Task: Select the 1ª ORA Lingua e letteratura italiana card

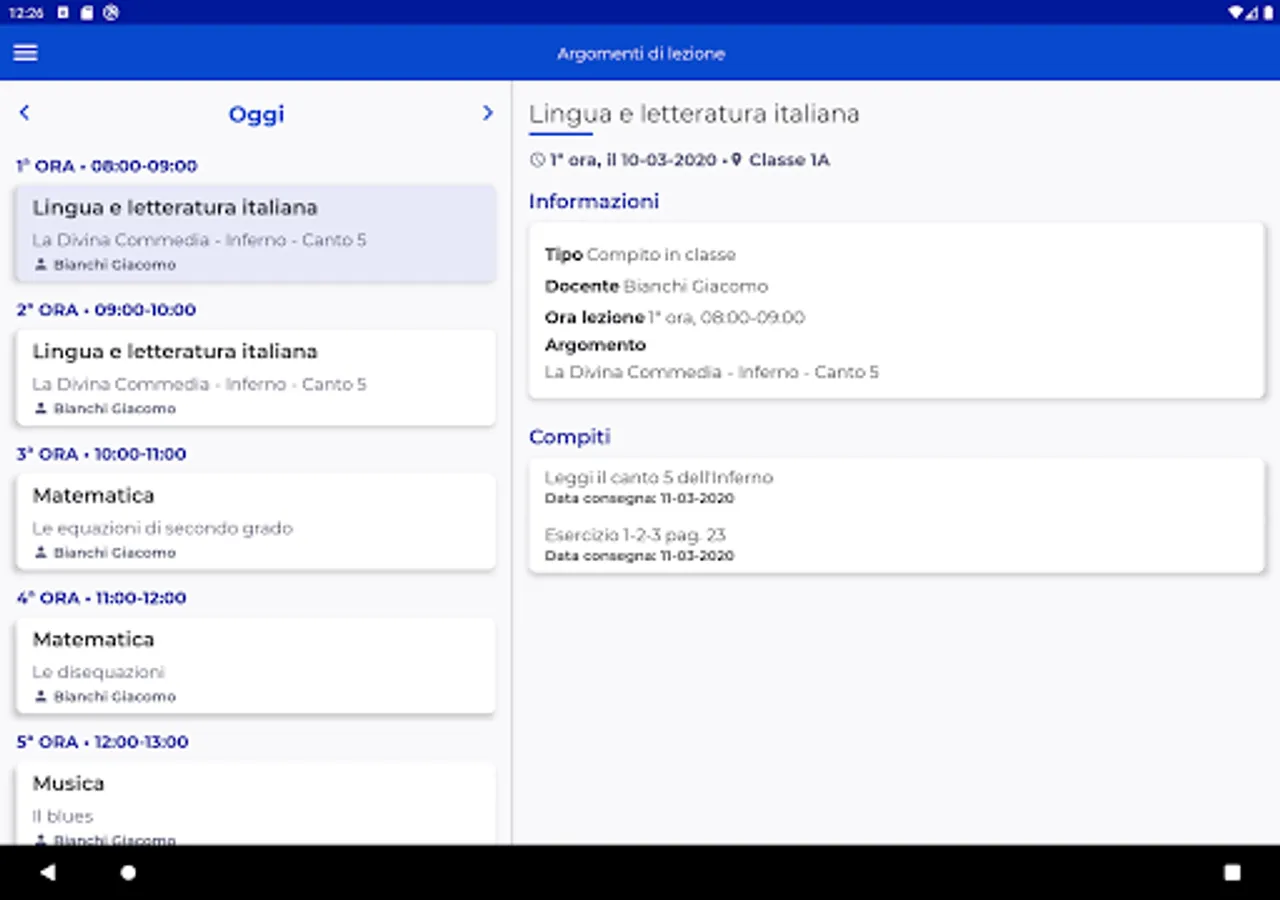Action: coord(256,234)
